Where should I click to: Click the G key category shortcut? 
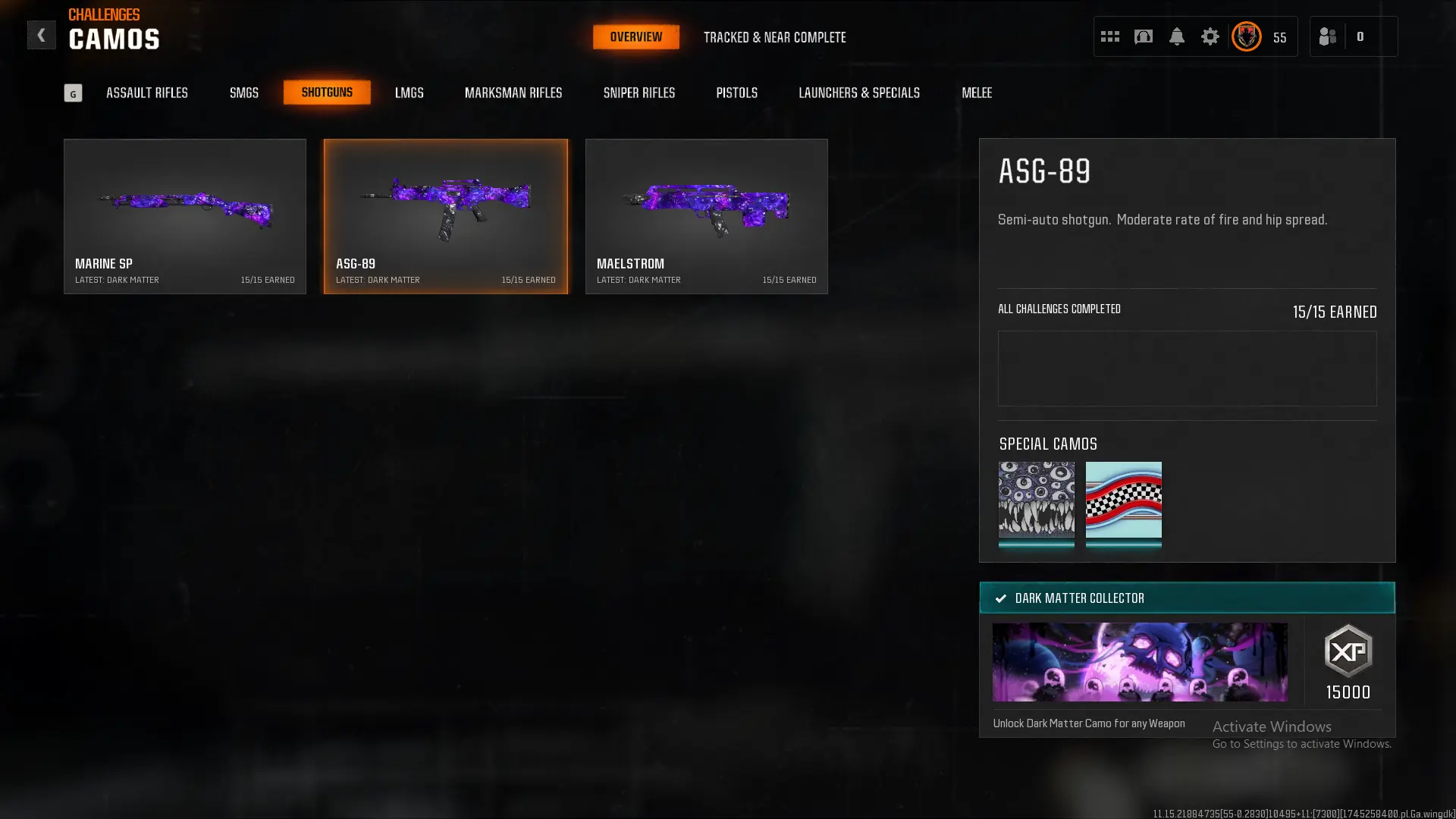(x=73, y=93)
